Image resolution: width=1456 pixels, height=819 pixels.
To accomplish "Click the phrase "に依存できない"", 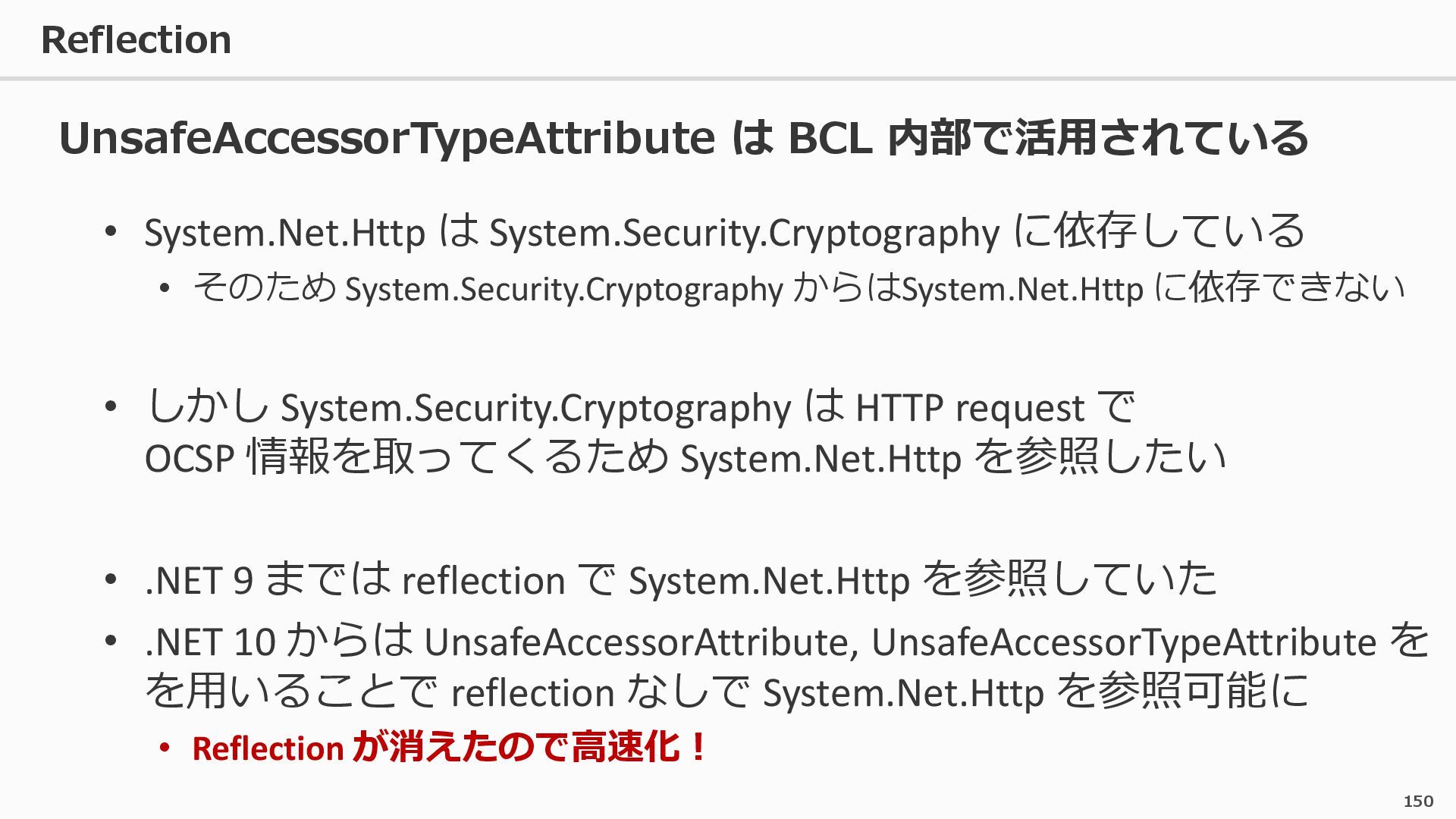I will click(x=1279, y=288).
